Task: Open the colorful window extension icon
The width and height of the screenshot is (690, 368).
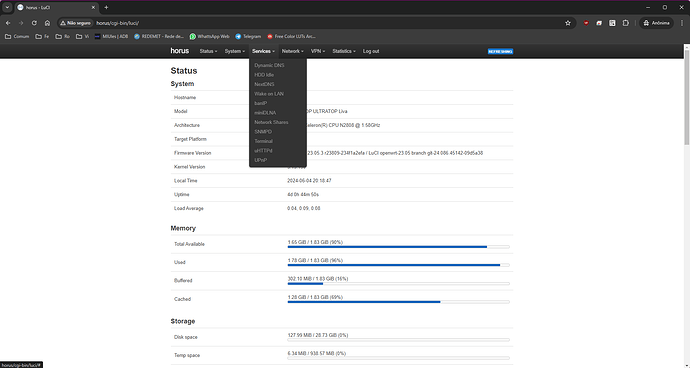Action: [x=599, y=23]
